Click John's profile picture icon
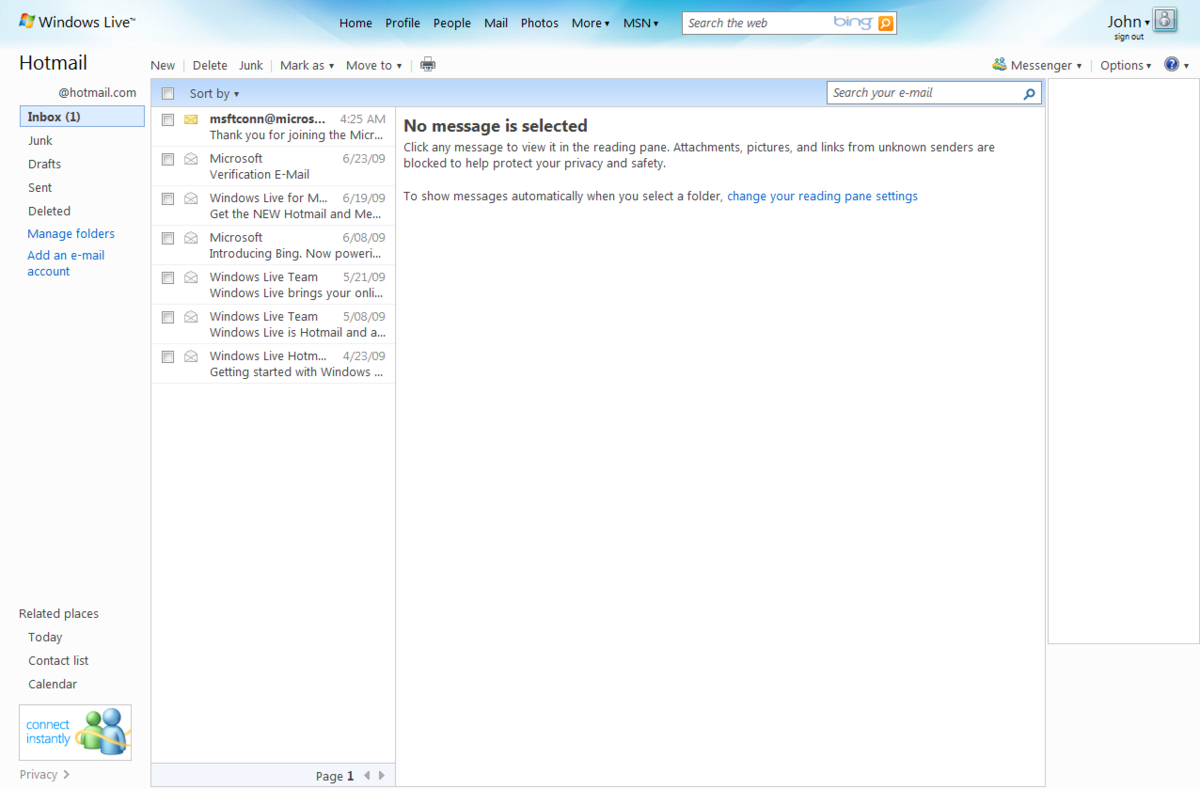Image resolution: width=1200 pixels, height=789 pixels. (x=1165, y=20)
